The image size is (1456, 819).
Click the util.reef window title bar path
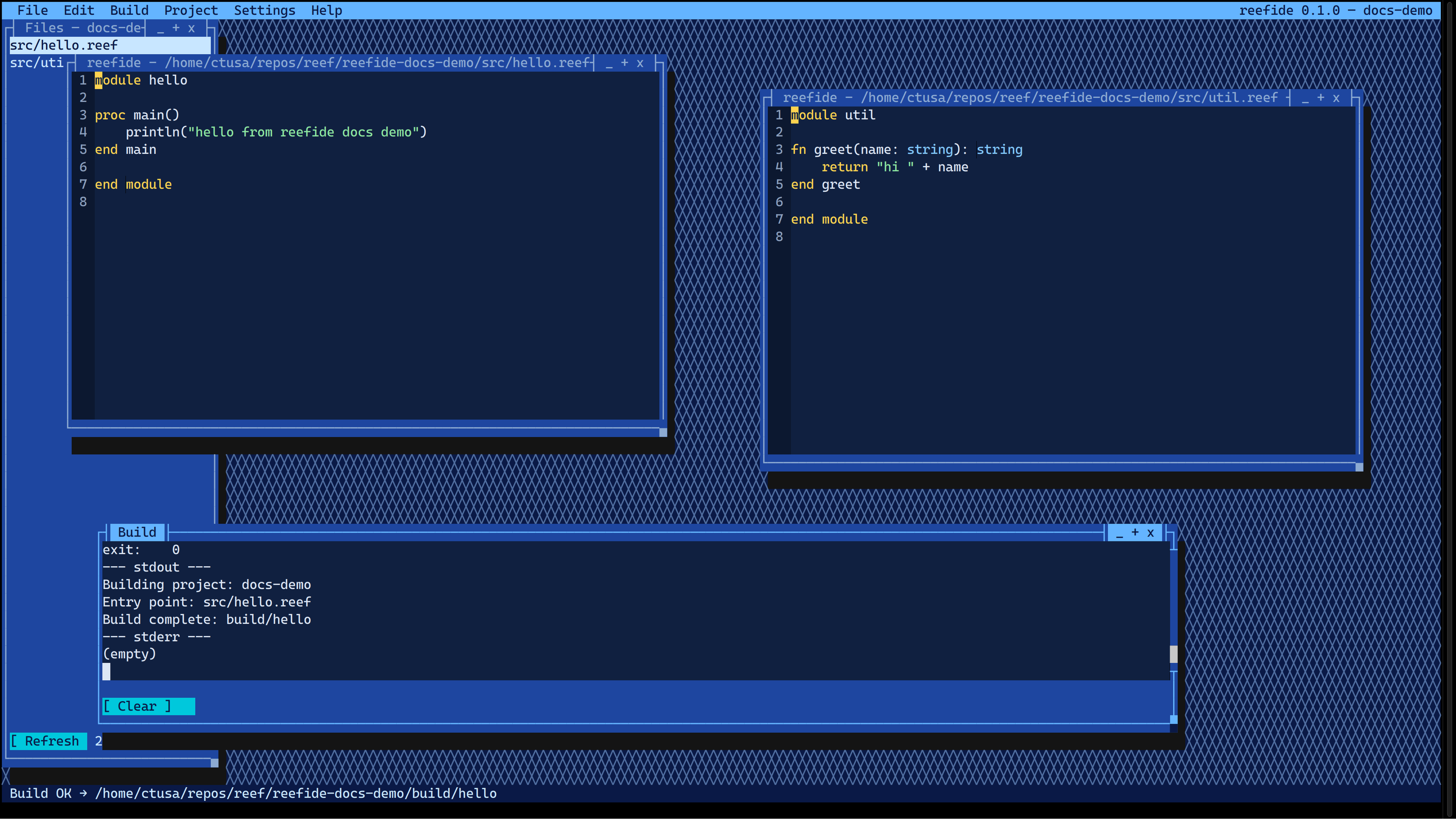(x=1030, y=98)
